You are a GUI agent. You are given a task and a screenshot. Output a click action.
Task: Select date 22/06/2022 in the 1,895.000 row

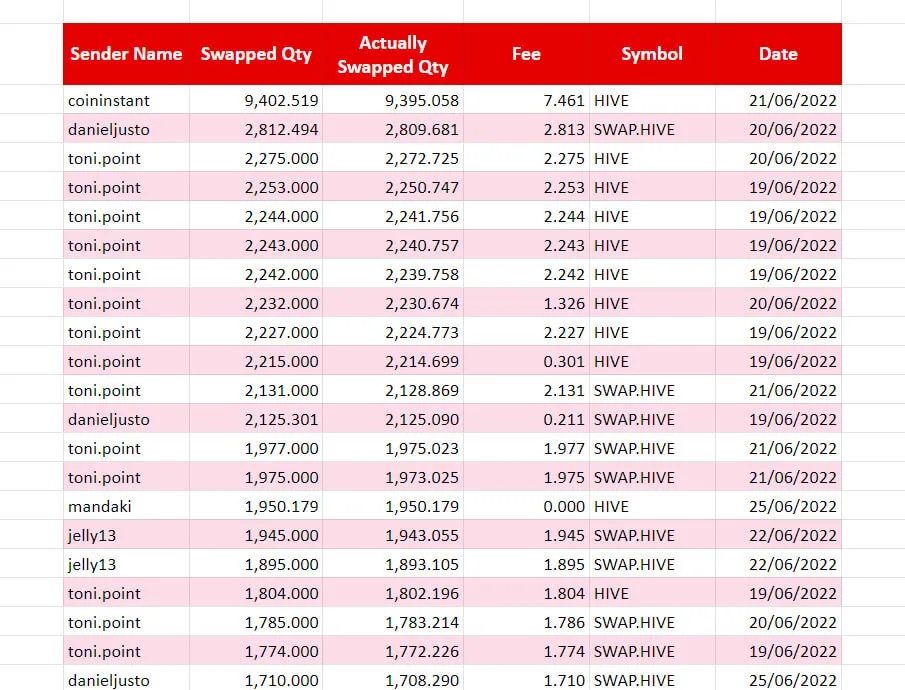[778, 564]
